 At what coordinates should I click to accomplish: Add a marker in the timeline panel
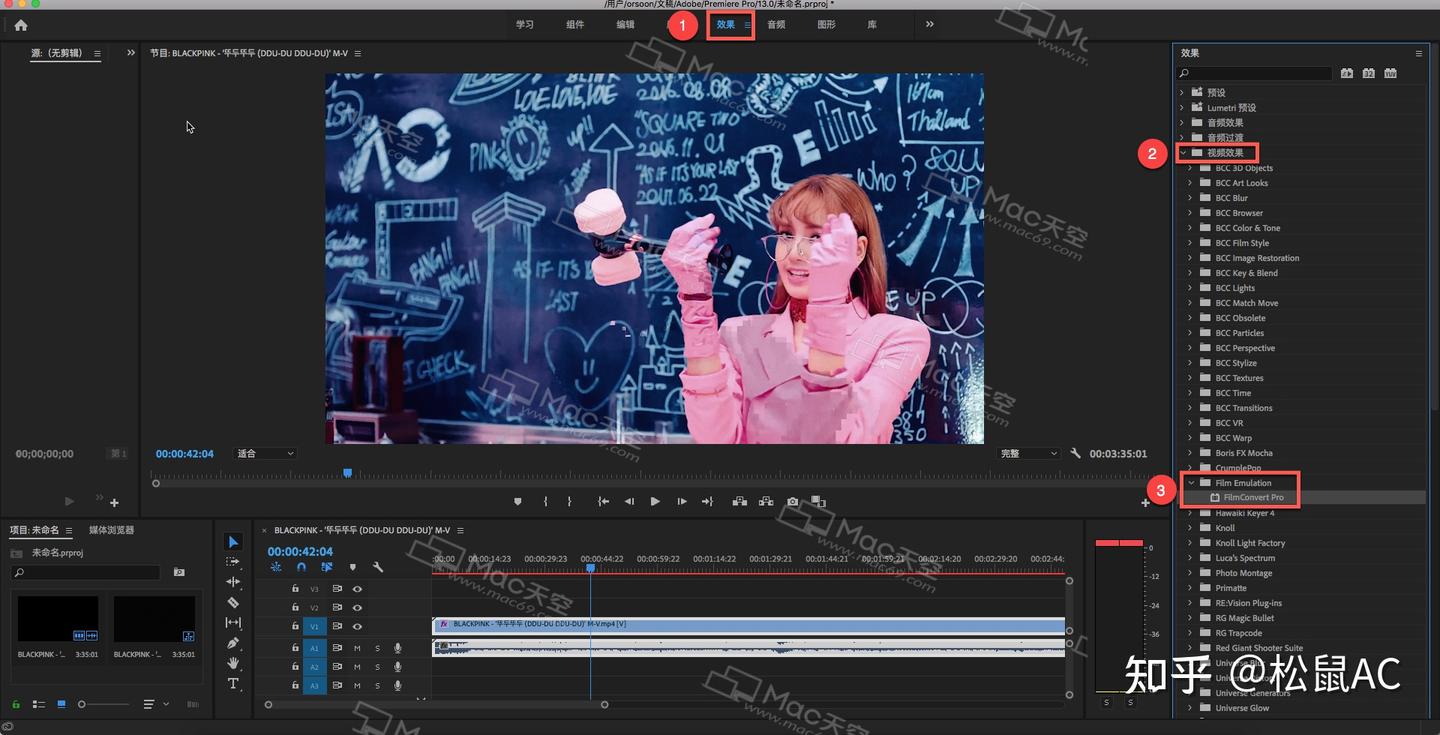352,567
